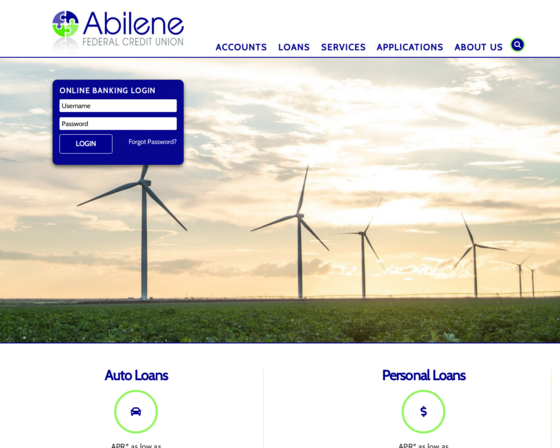Open the Personal Loans heading link
The image size is (560, 448).
pyautogui.click(x=424, y=375)
